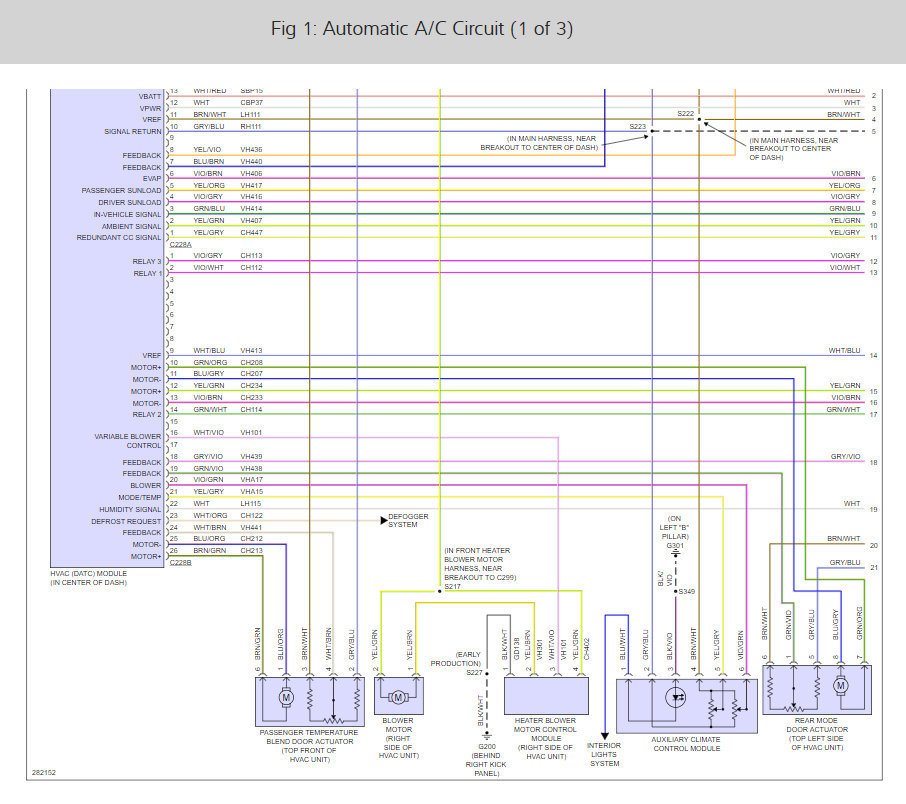The image size is (906, 804).
Task: Click the 'REAR MODE DOOR ACTUATOR' caption
Action: coord(816,734)
